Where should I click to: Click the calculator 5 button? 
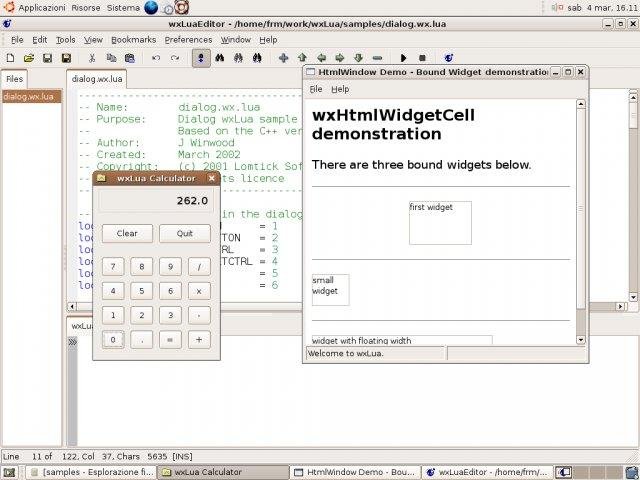[142, 291]
